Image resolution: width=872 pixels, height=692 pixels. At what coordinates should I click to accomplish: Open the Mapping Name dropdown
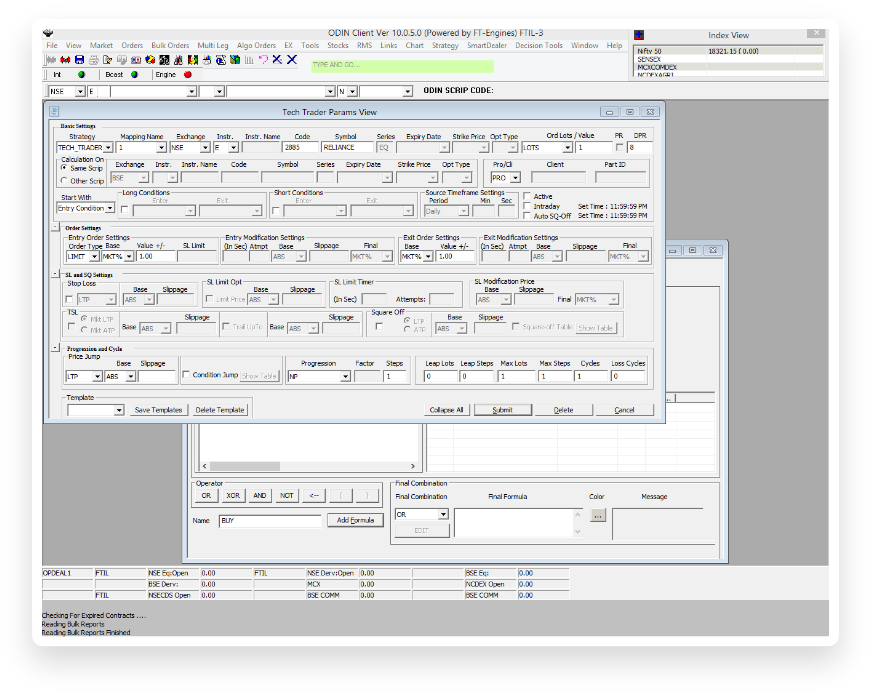(161, 147)
